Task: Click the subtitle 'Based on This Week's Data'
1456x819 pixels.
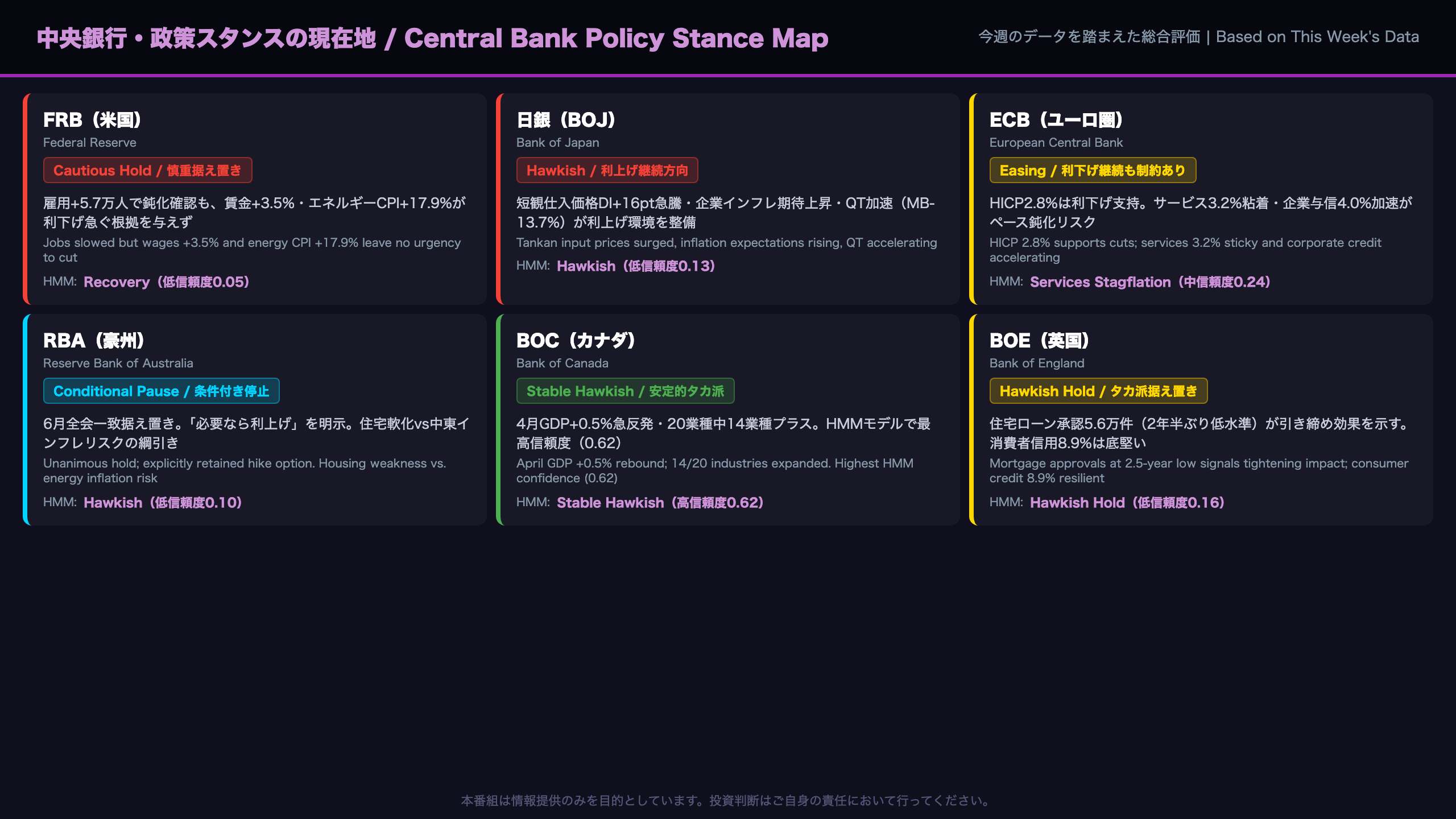Action: tap(1317, 37)
